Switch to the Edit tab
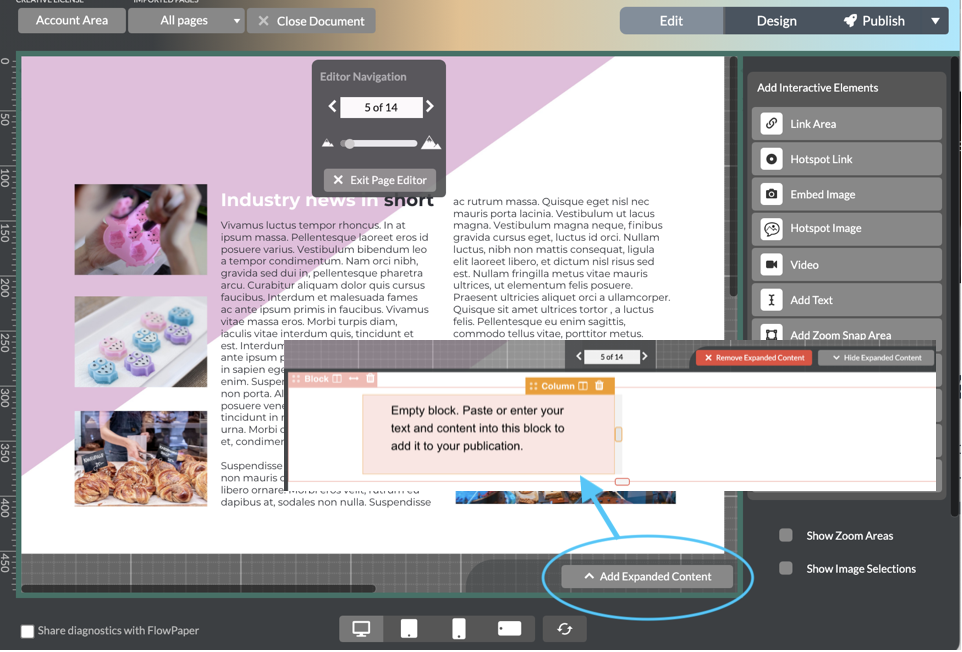 tap(671, 21)
